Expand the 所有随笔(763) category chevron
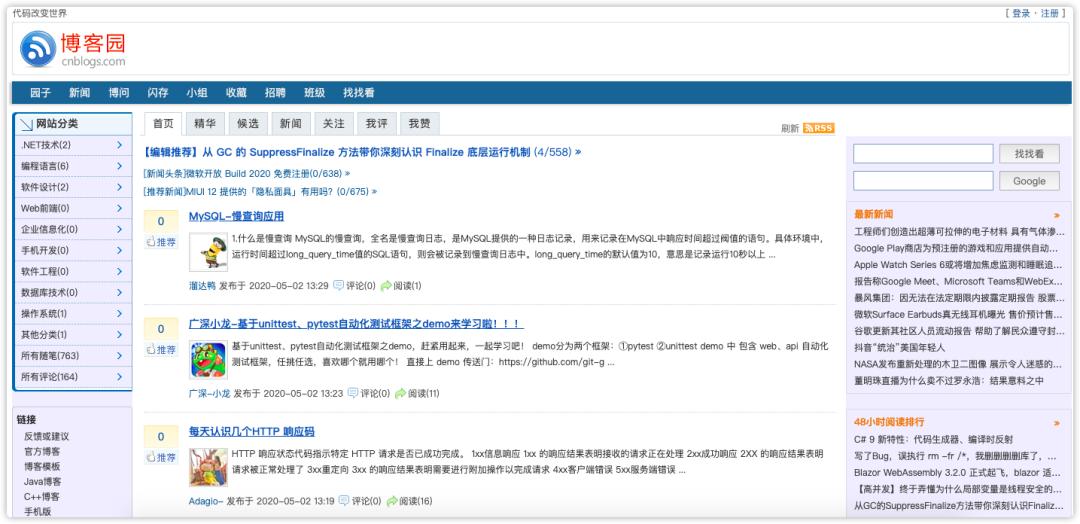 pos(119,355)
